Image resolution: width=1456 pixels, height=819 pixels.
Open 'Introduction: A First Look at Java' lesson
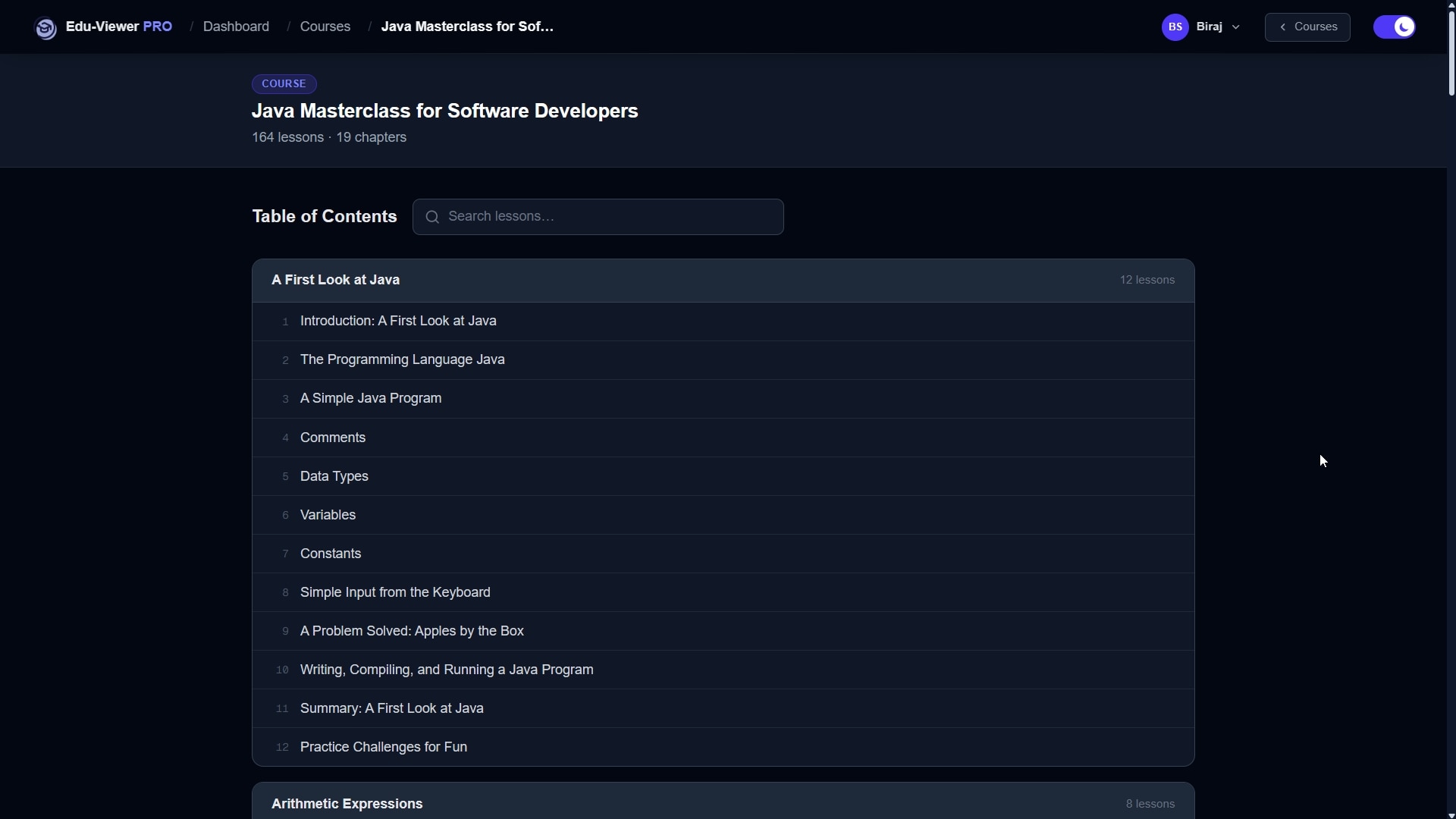point(398,321)
